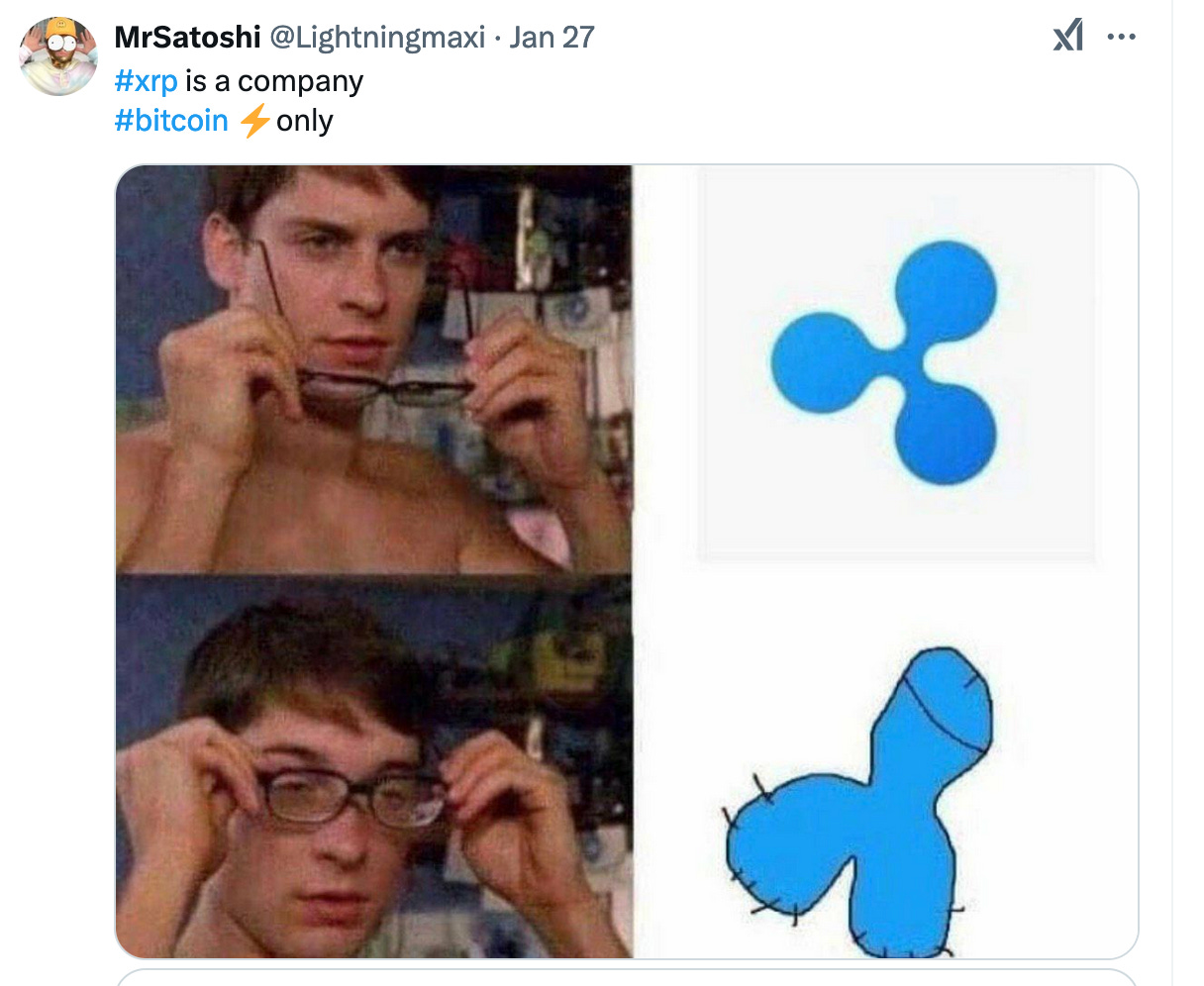Click the lightning bolt emoji in tweet
Screen dimensions: 1204x986
(254, 121)
